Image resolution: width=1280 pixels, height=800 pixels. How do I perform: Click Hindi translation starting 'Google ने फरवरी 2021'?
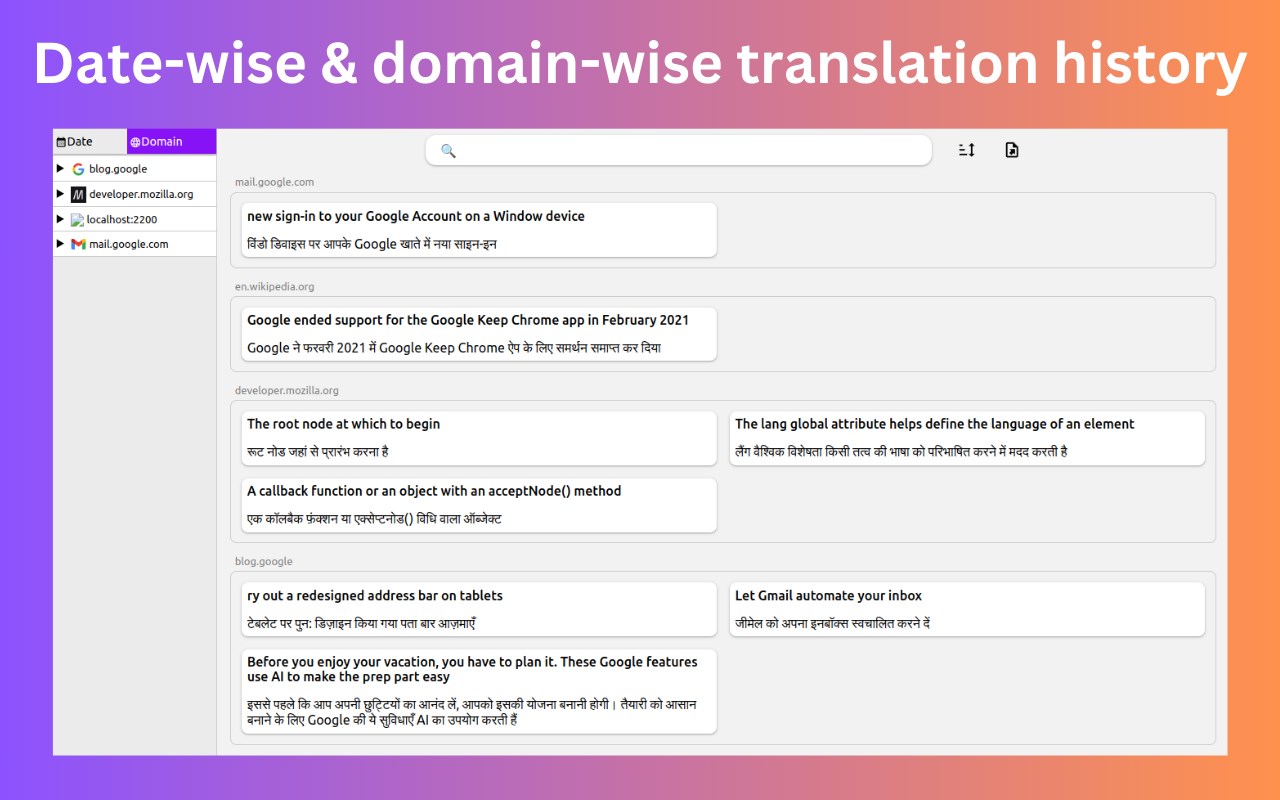coord(454,347)
